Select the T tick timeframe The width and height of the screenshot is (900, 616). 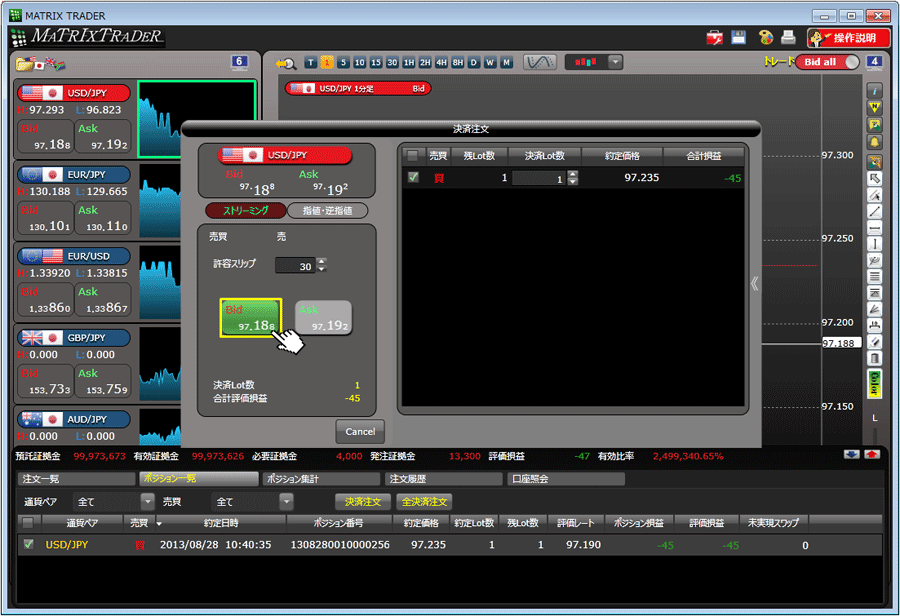[x=311, y=63]
